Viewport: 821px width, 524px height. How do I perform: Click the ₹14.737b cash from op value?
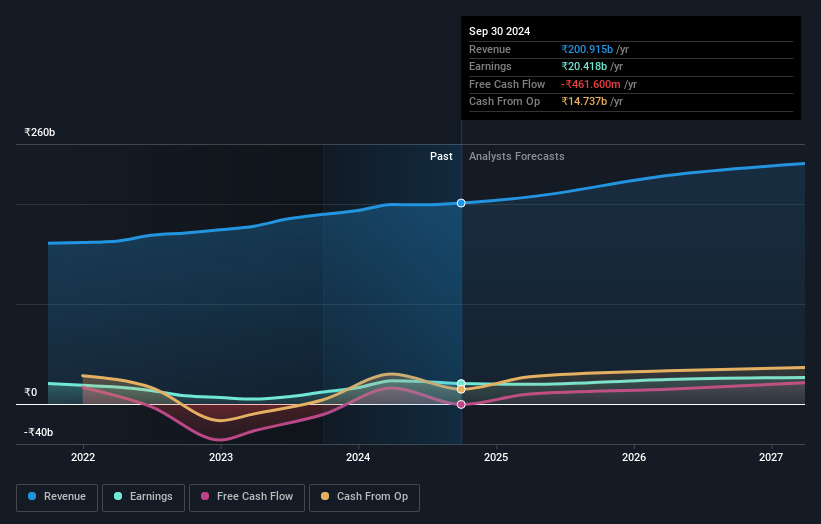(x=584, y=102)
